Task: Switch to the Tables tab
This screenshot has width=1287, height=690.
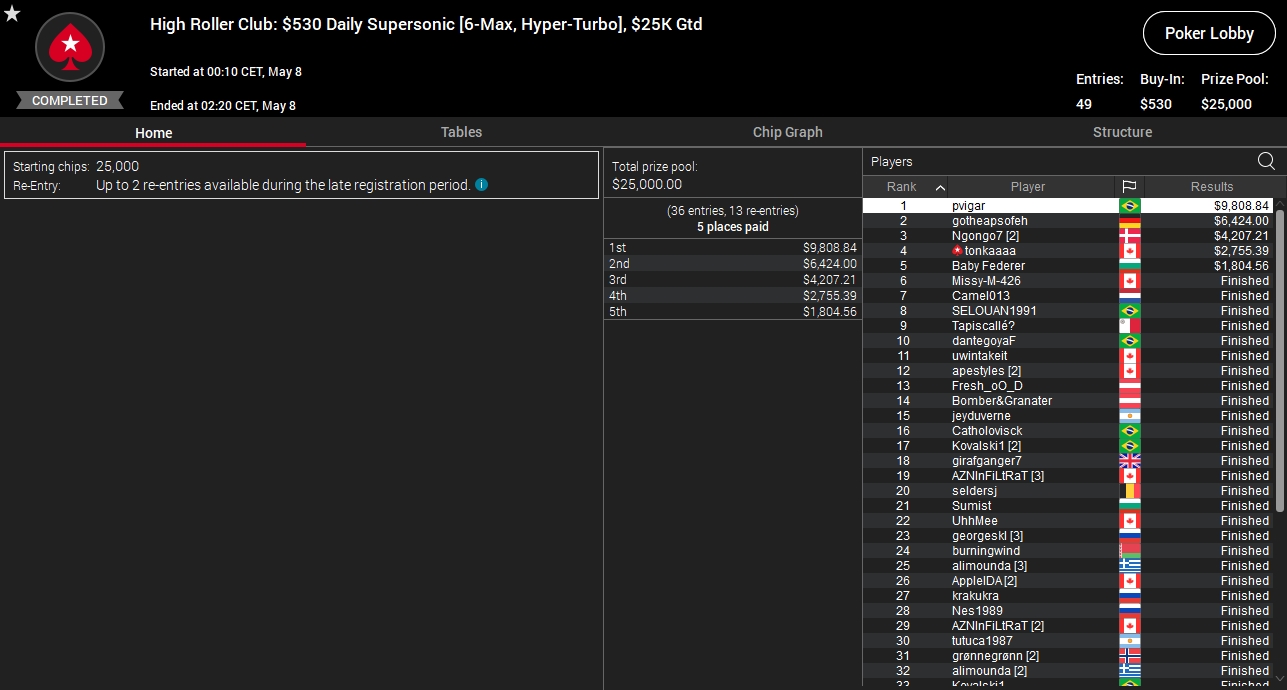Action: click(x=461, y=132)
